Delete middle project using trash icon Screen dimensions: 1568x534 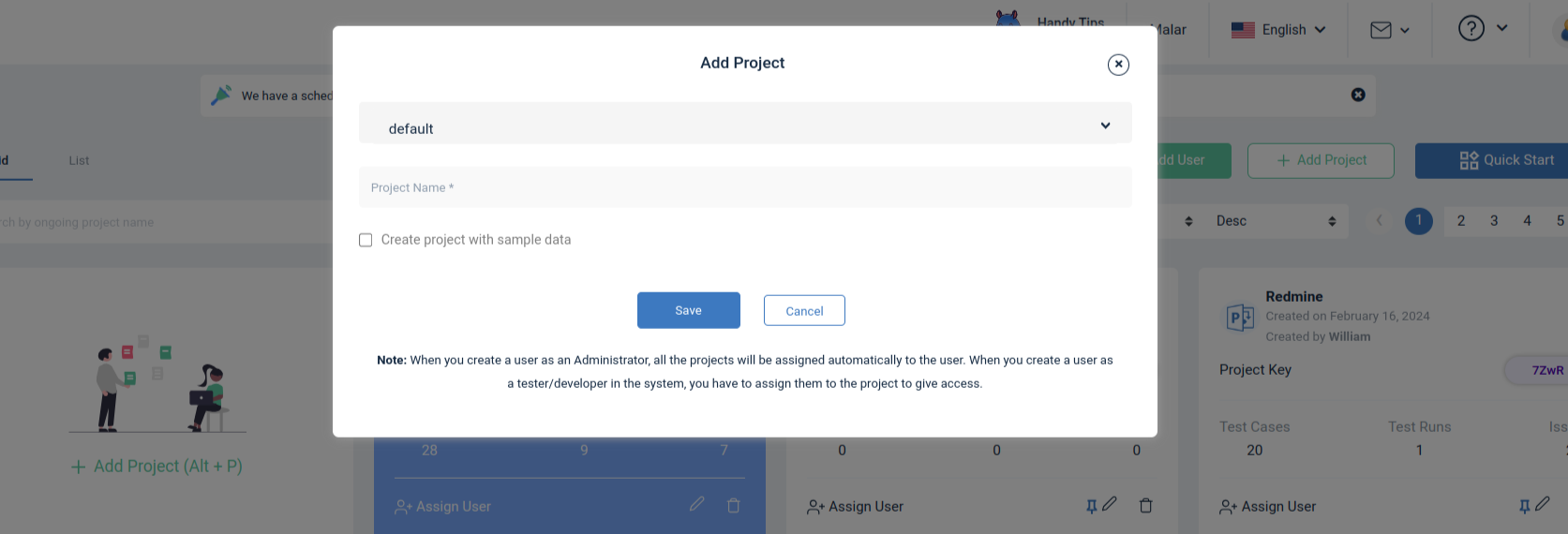(x=1145, y=506)
